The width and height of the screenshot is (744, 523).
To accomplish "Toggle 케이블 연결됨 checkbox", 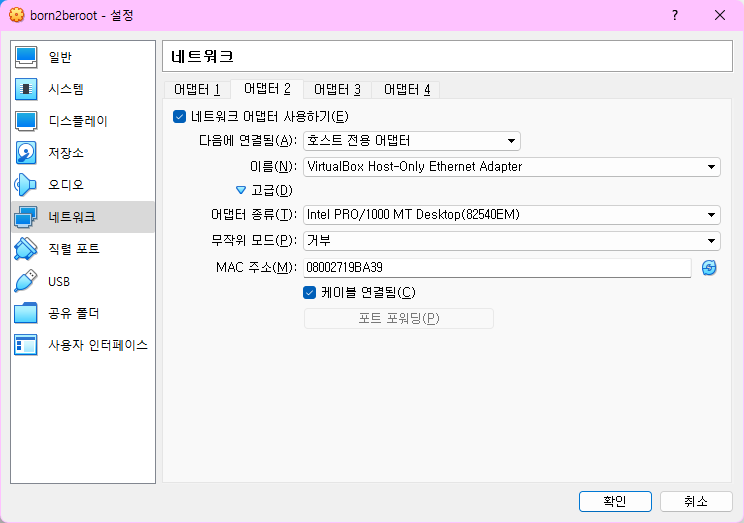I will (x=309, y=292).
